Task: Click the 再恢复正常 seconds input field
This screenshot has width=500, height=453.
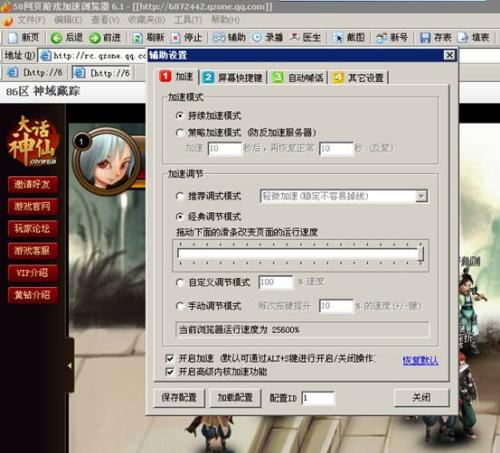Action: pyautogui.click(x=336, y=148)
